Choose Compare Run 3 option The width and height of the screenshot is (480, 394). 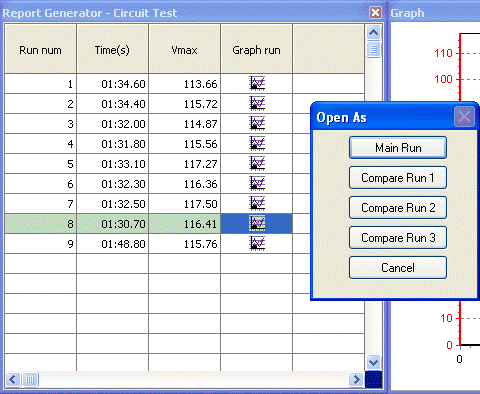tap(398, 238)
